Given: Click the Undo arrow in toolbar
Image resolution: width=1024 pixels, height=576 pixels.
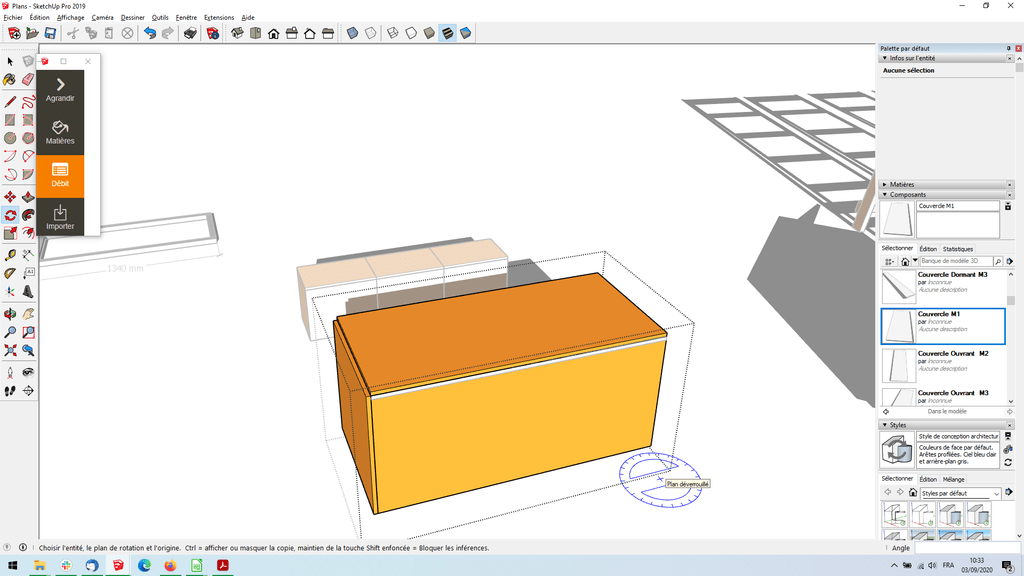Looking at the screenshot, I should tap(150, 33).
